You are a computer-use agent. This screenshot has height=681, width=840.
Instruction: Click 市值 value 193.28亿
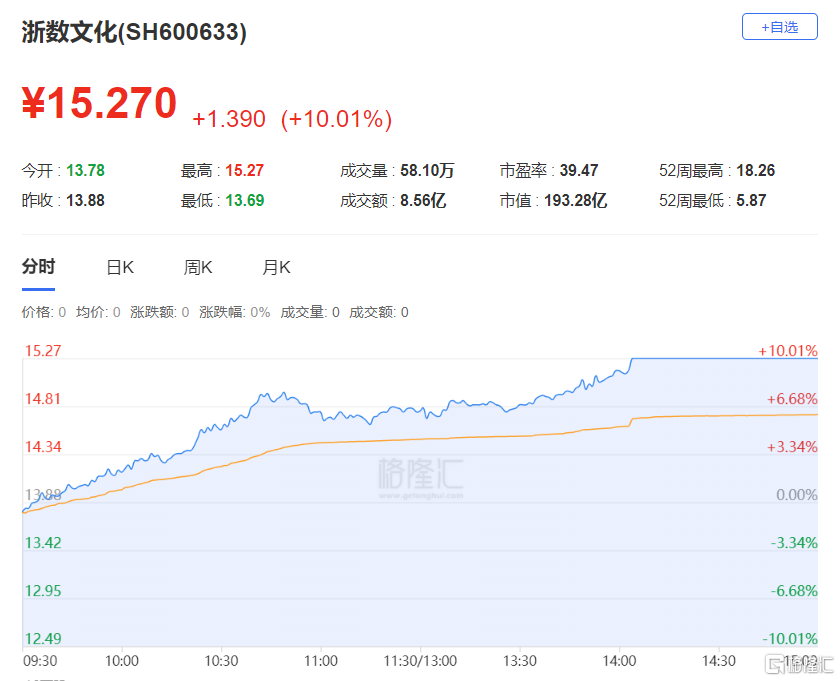(x=575, y=200)
